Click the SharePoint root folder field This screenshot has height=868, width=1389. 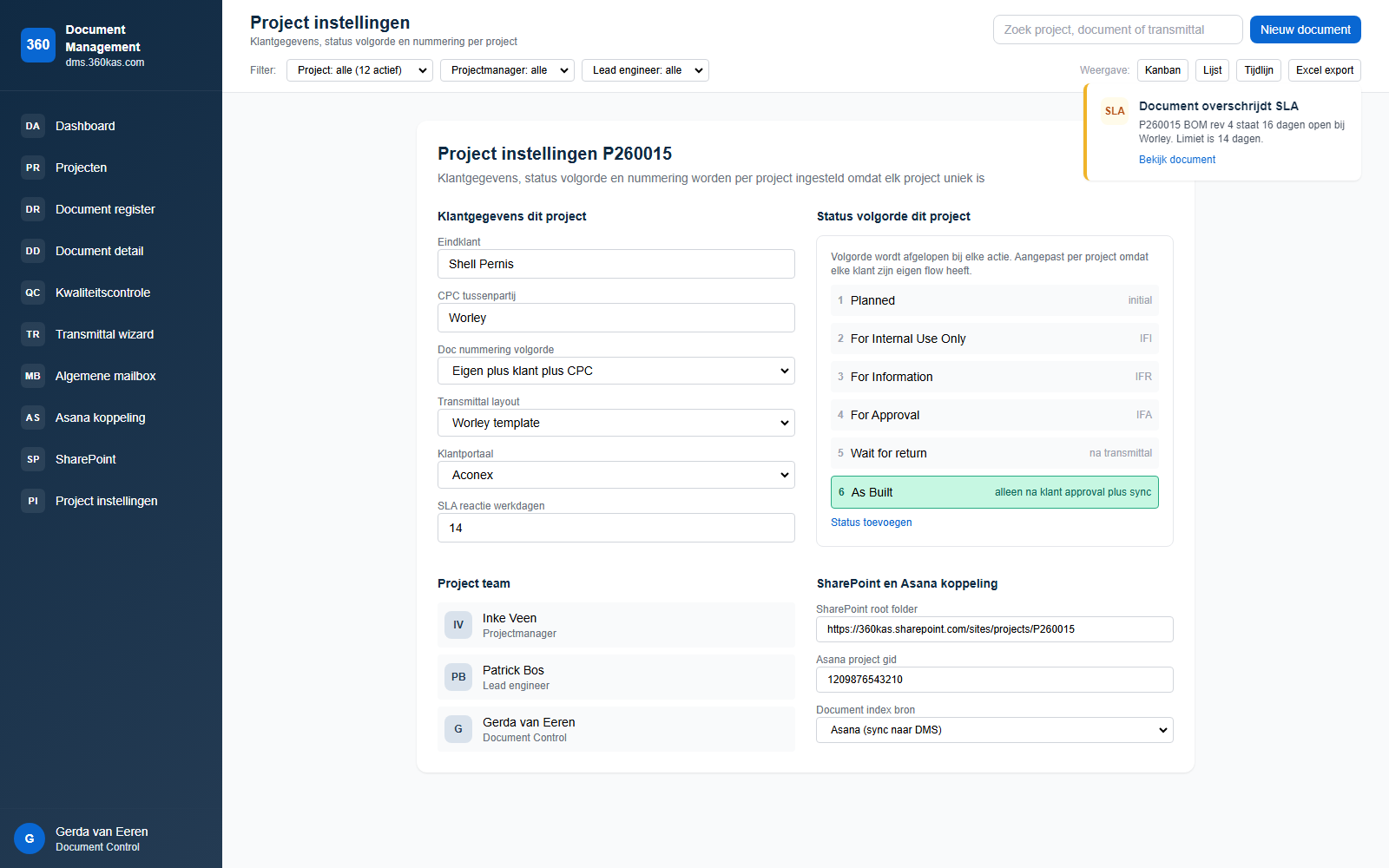coord(995,629)
